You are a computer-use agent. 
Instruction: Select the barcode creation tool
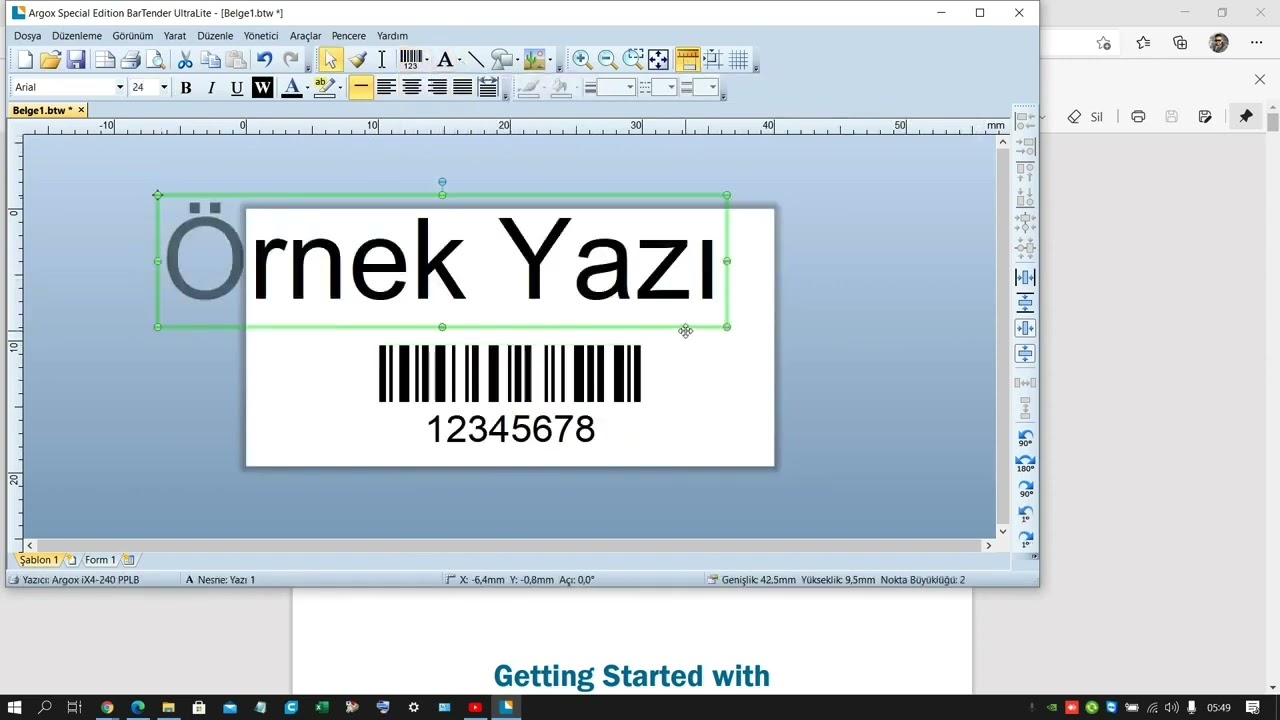pyautogui.click(x=410, y=60)
